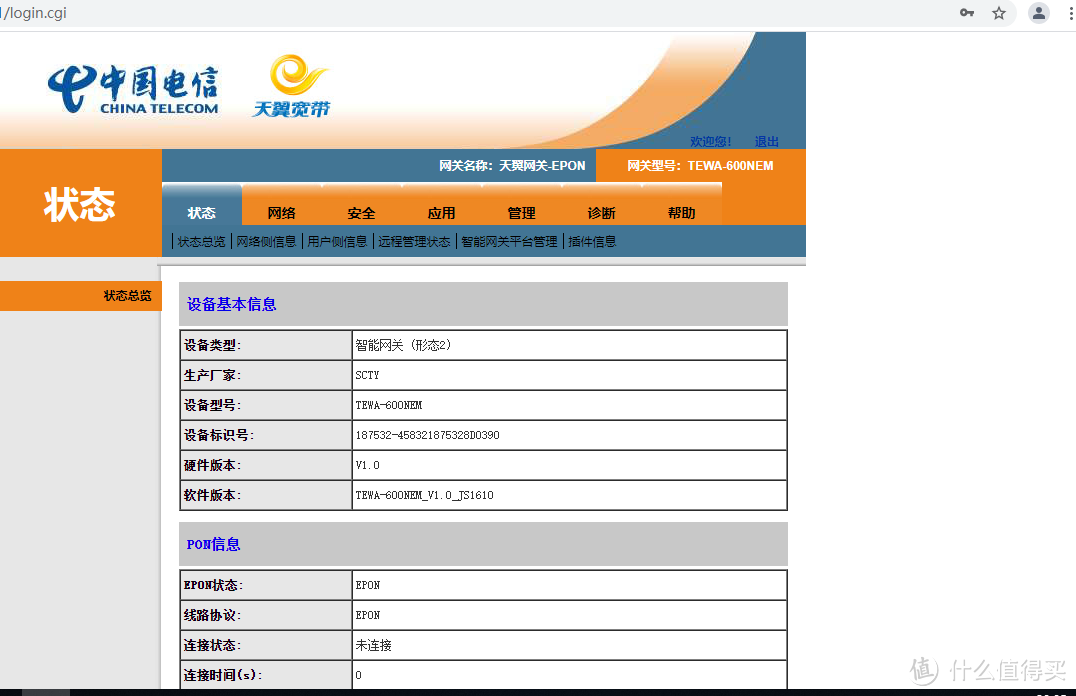Image resolution: width=1076 pixels, height=696 pixels.
Task: Open the 帮助 menu item
Action: click(x=683, y=212)
